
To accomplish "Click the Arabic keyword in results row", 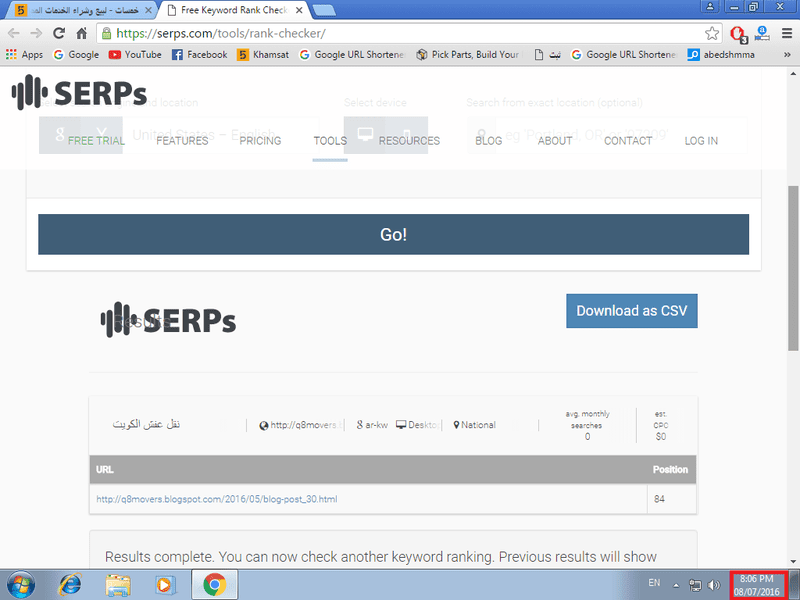I will coord(146,424).
